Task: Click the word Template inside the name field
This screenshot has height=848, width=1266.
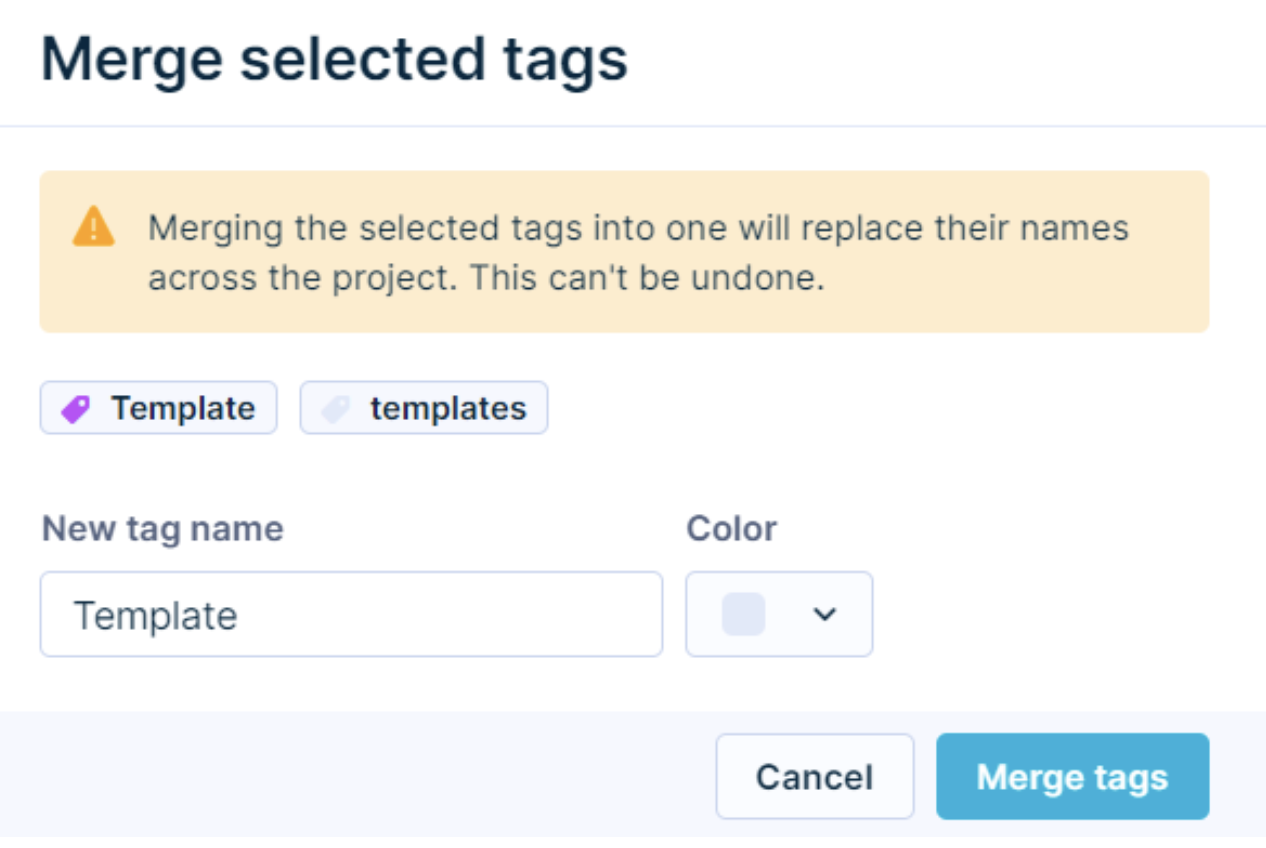Action: pyautogui.click(x=156, y=615)
